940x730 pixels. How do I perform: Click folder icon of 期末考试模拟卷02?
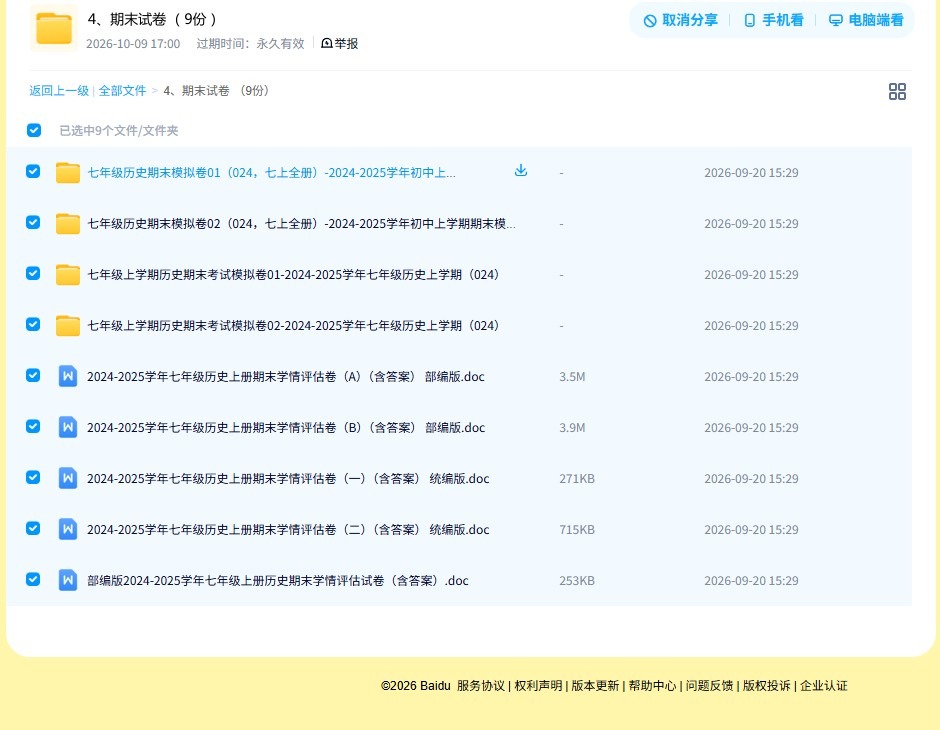(68, 325)
